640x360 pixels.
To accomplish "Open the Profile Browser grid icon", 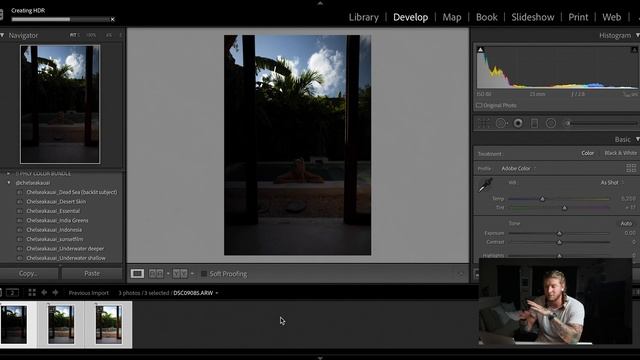I will tap(631, 168).
